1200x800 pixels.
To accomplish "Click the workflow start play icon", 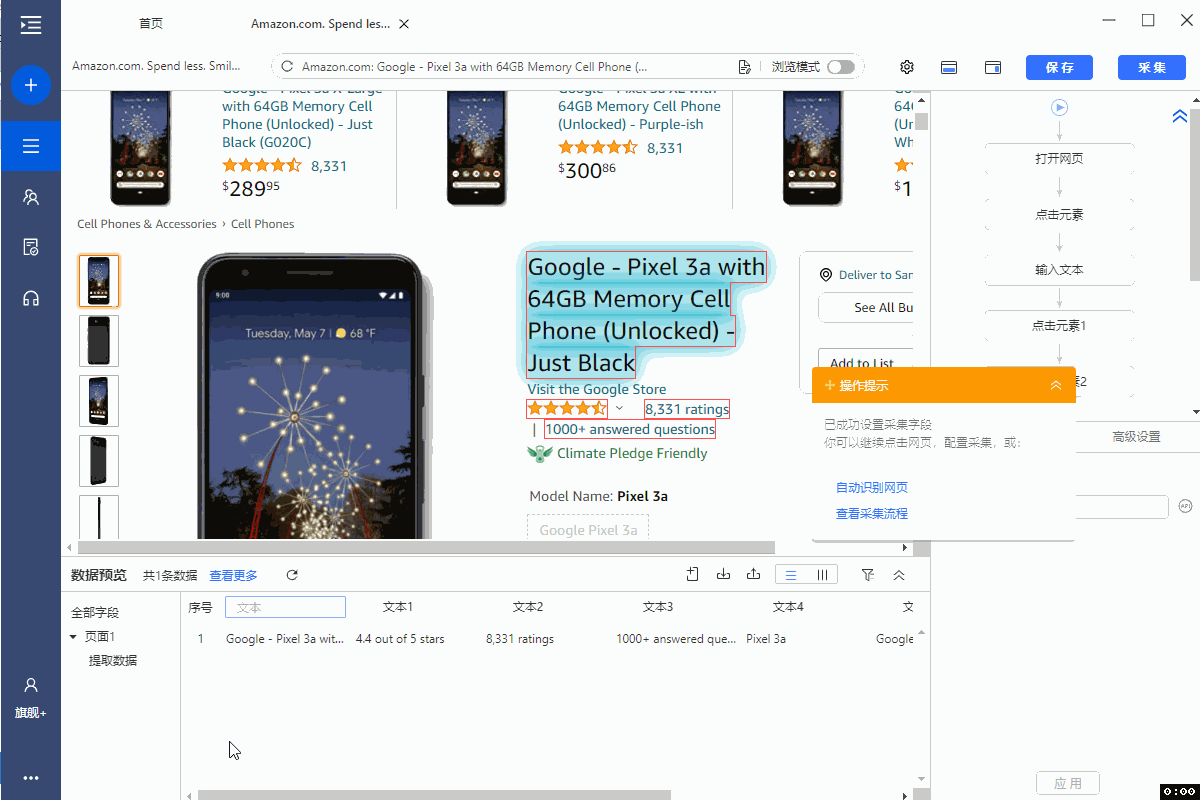I will tap(1059, 107).
